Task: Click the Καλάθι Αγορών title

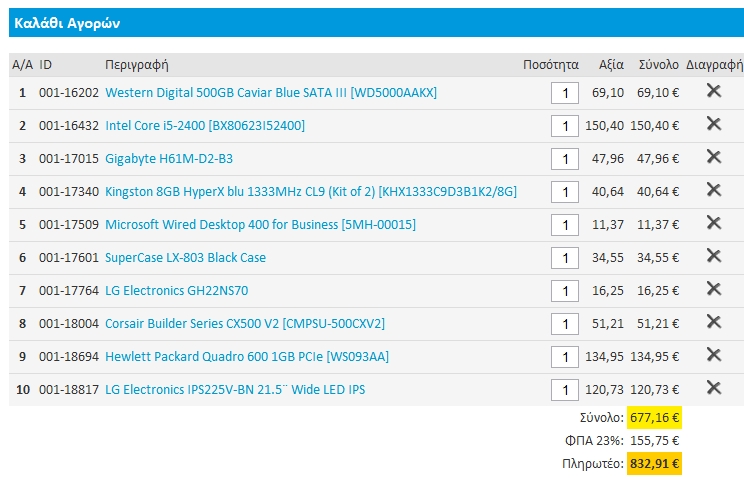Action: [x=67, y=23]
